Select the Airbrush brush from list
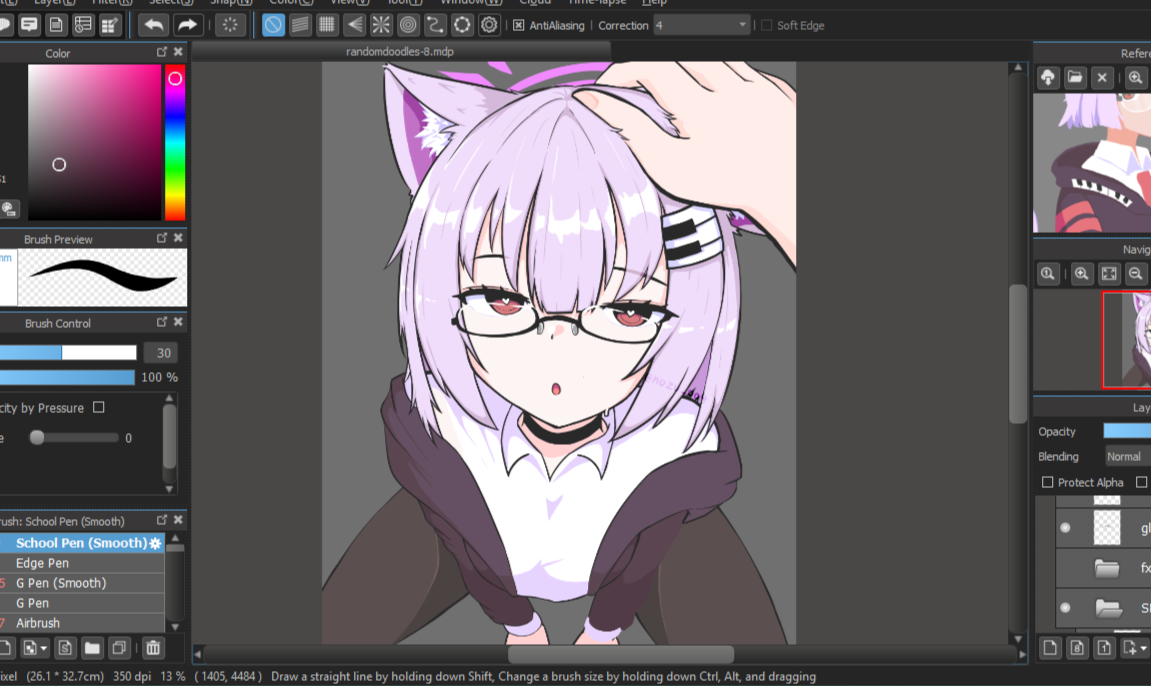The width and height of the screenshot is (1151, 686). (x=38, y=623)
